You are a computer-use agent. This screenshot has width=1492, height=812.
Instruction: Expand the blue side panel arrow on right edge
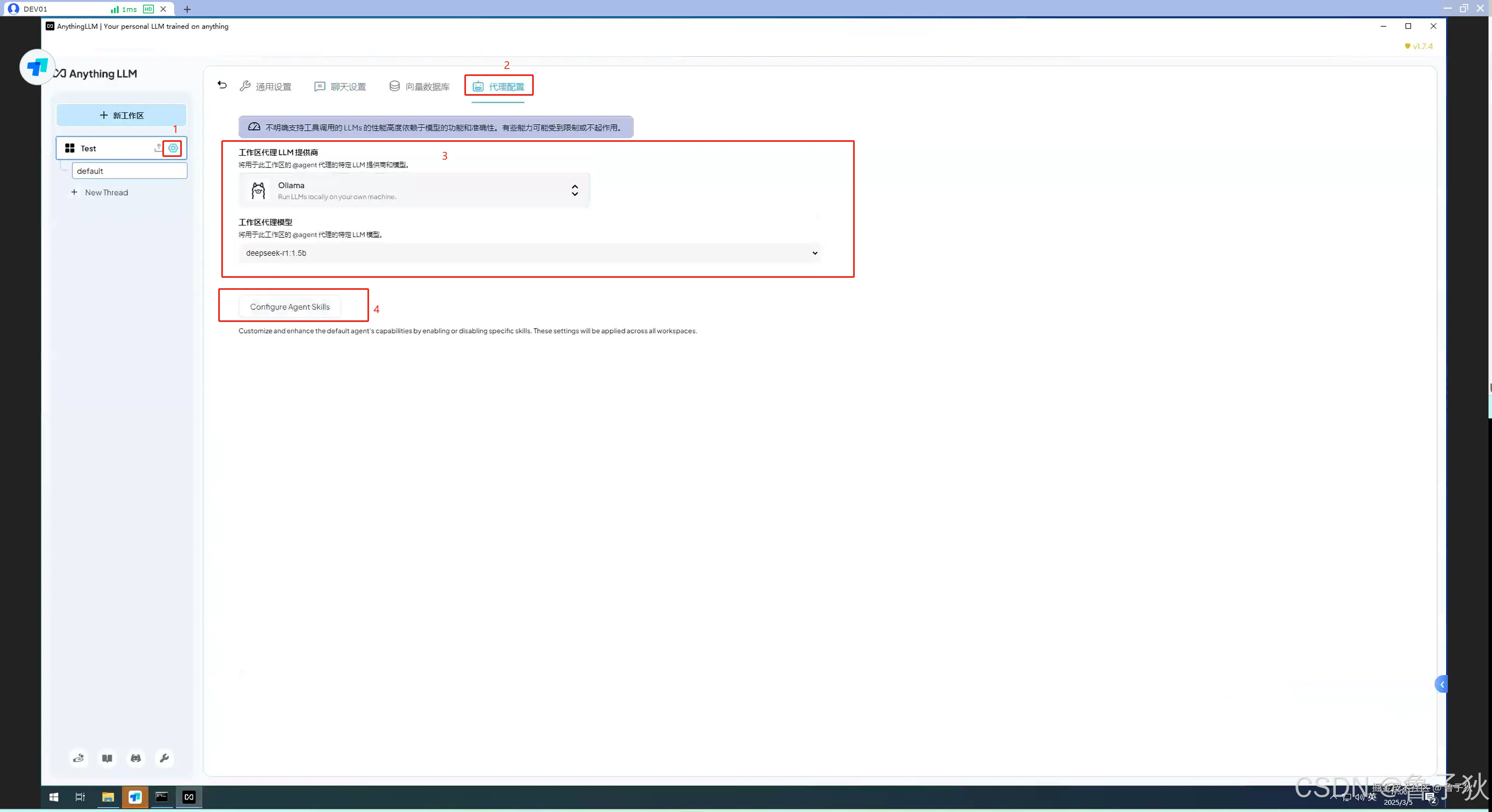tap(1442, 684)
